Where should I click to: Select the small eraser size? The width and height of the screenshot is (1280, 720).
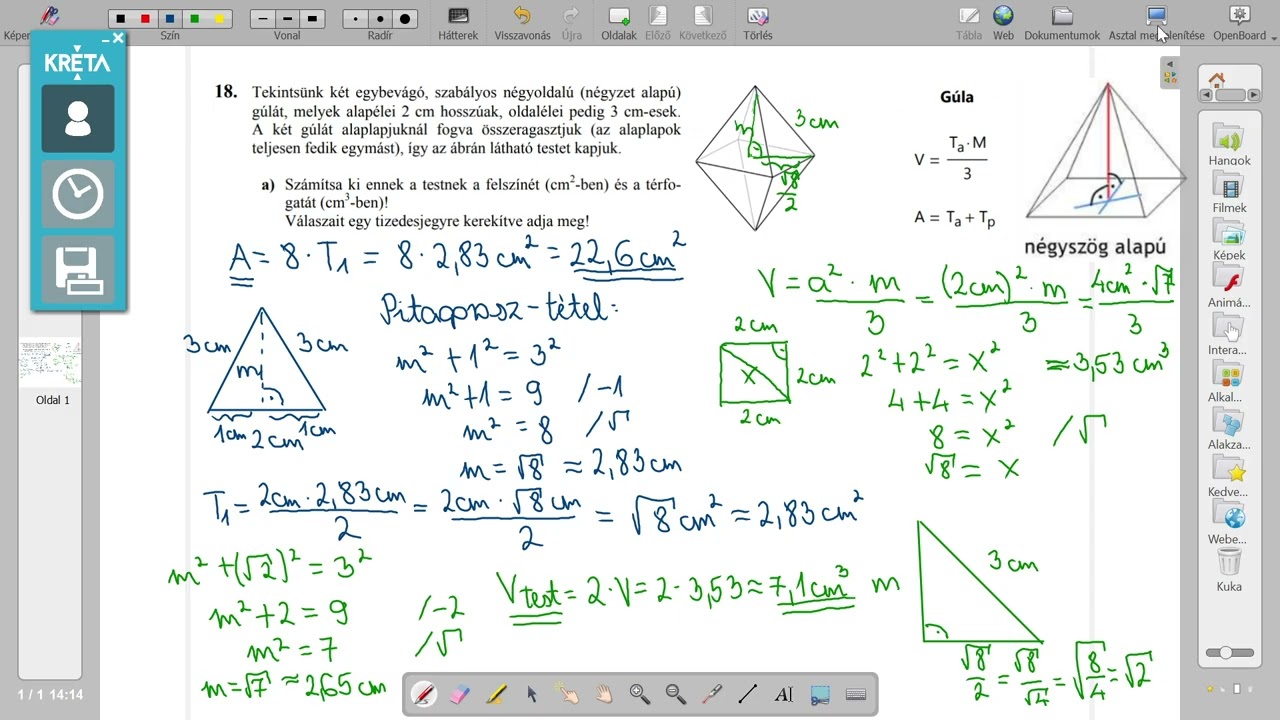[x=356, y=19]
